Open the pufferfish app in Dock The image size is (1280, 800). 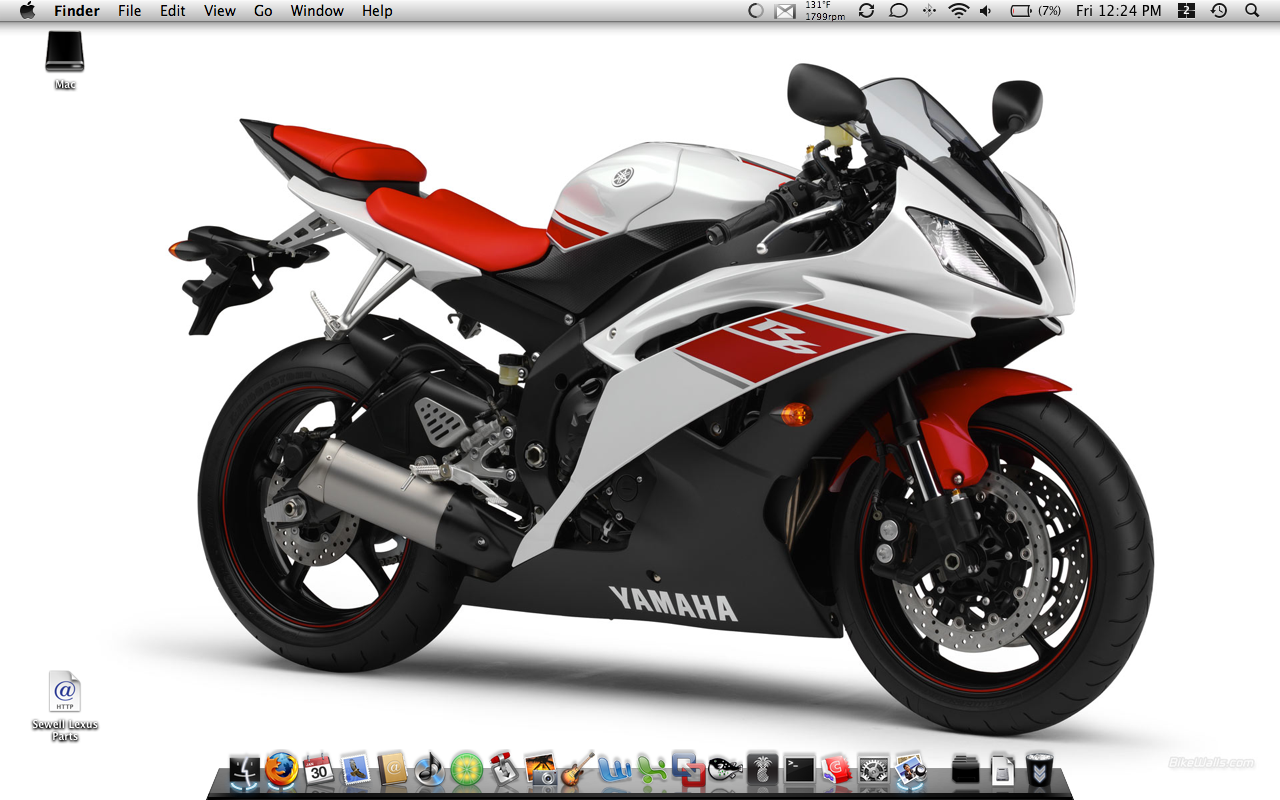point(726,768)
